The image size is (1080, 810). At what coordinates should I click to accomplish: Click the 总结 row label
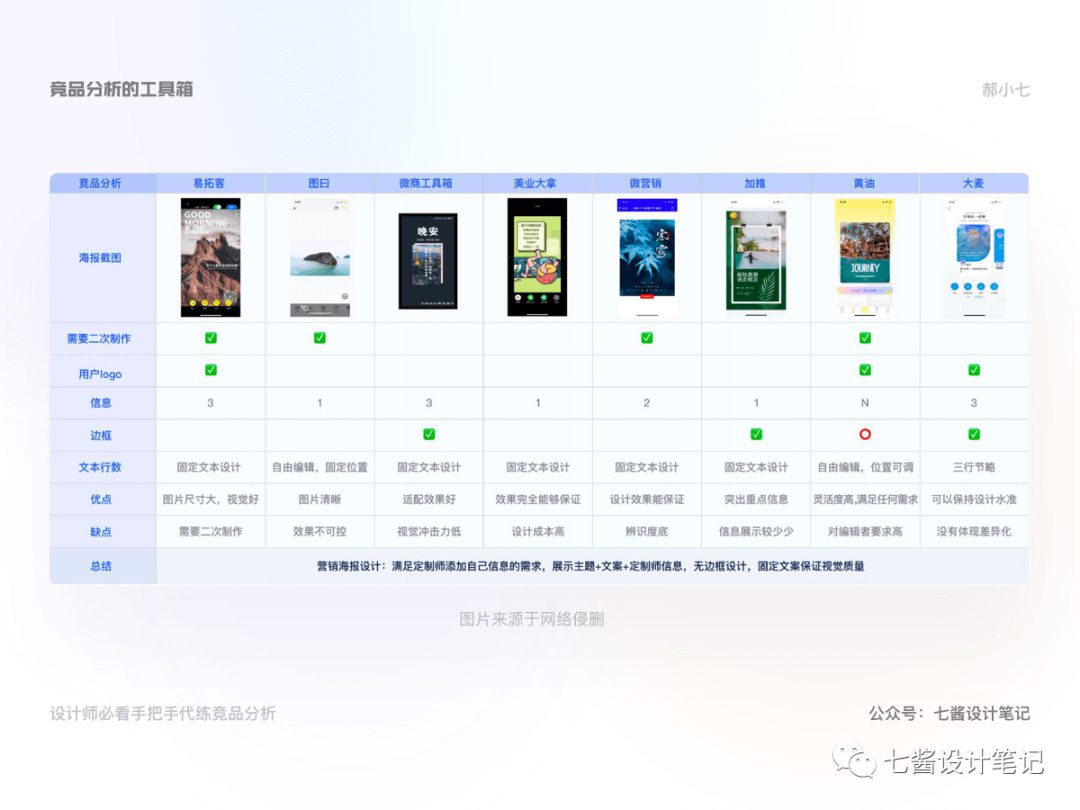(x=101, y=566)
